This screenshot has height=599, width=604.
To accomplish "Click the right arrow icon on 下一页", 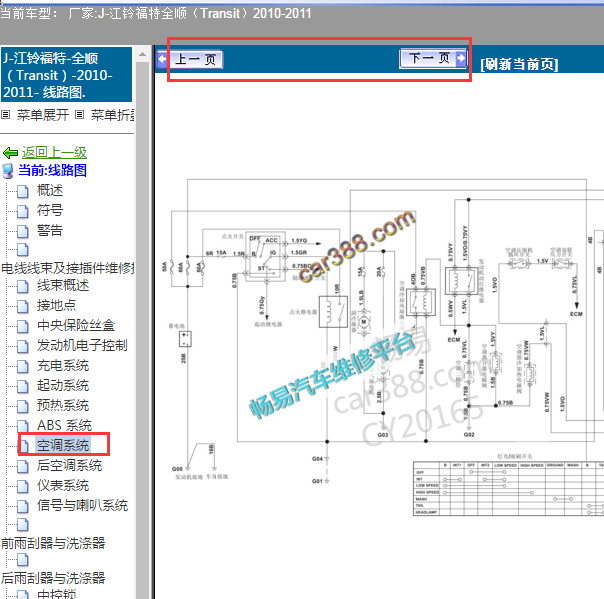I will [x=461, y=59].
